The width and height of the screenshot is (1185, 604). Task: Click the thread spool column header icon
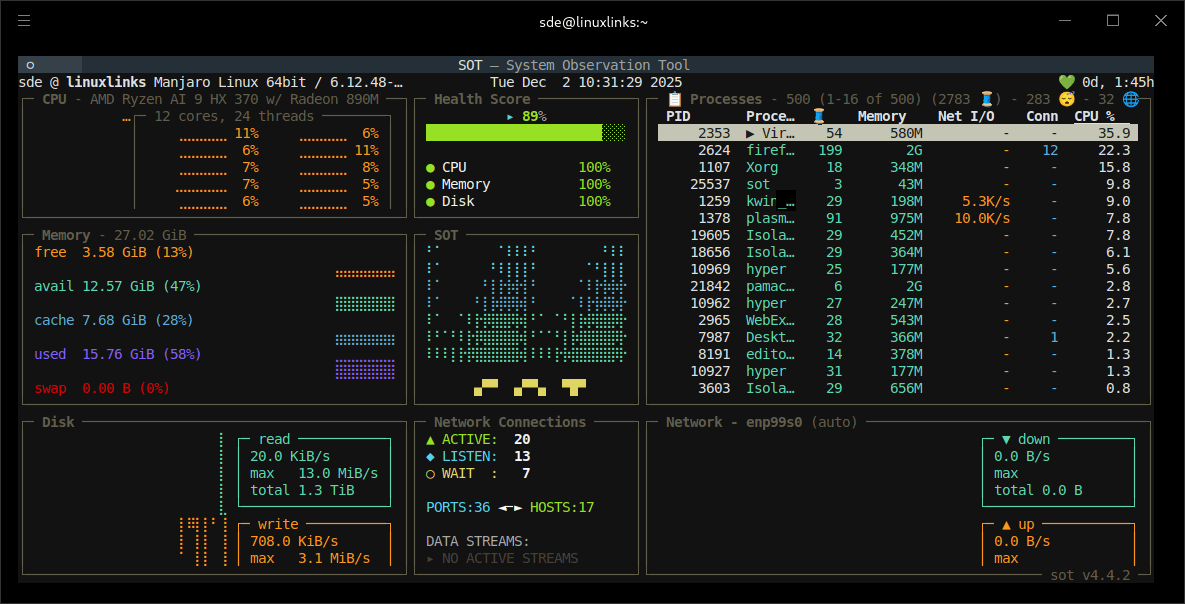click(819, 116)
